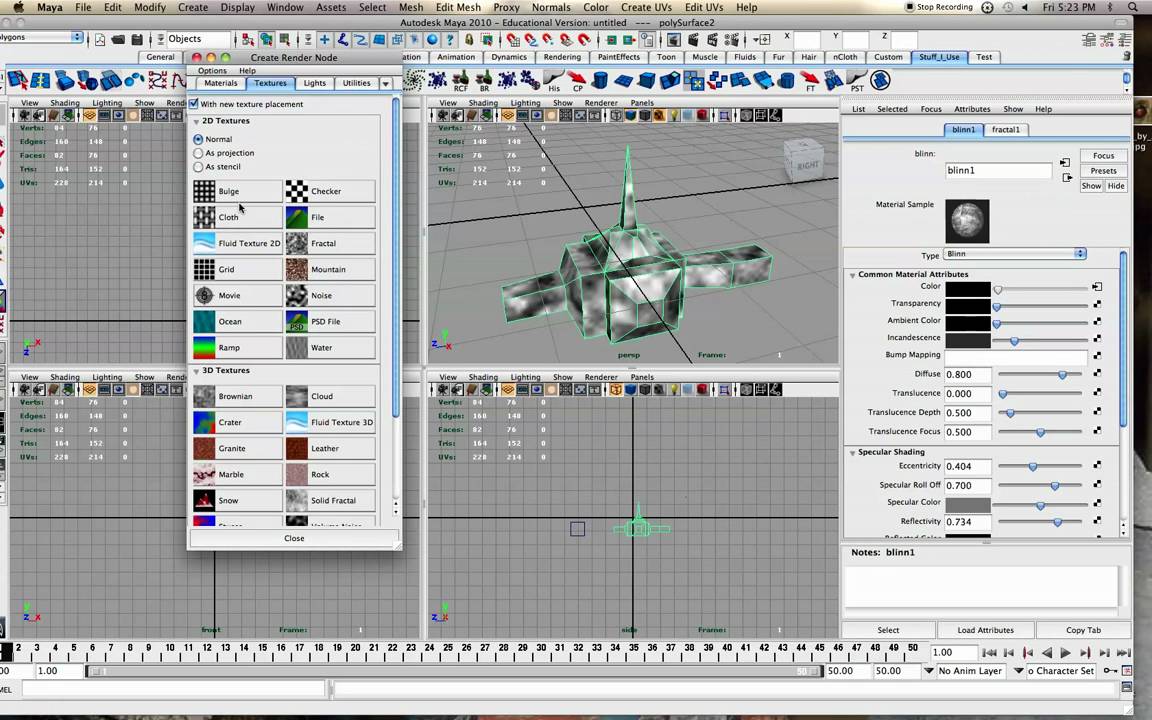Click the RCF shelf icon
This screenshot has height=720, width=1152.
point(460,81)
